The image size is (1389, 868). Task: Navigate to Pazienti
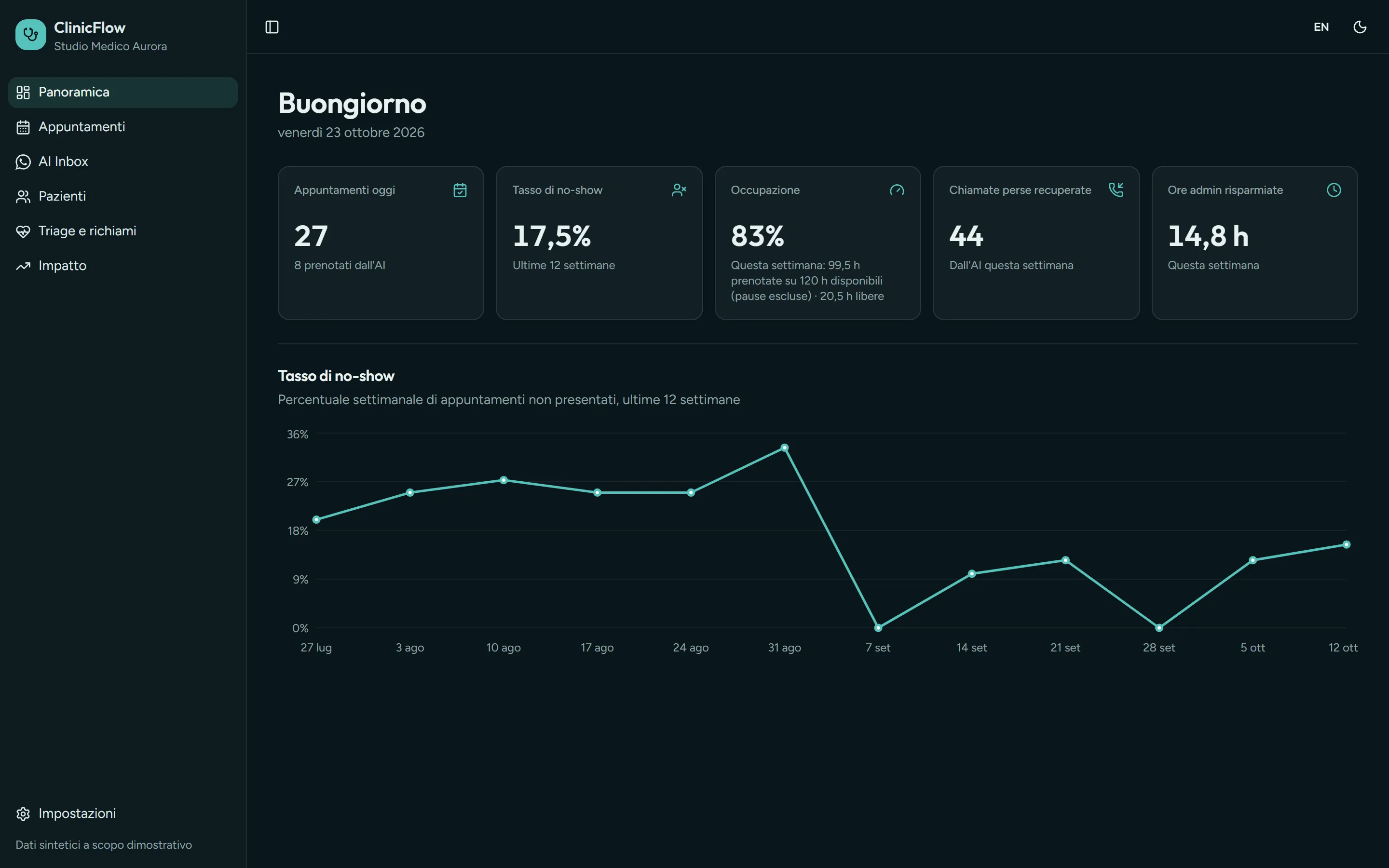coord(123,196)
